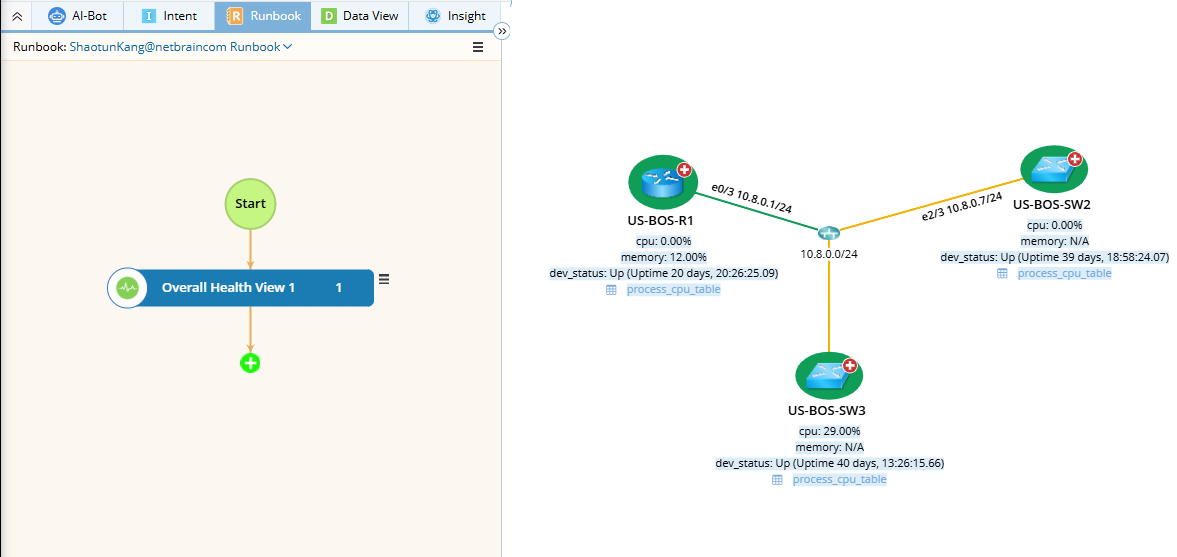Screen dimensions: 1177x557
Task: Select the US-BOS-R1 router icon
Action: point(661,183)
